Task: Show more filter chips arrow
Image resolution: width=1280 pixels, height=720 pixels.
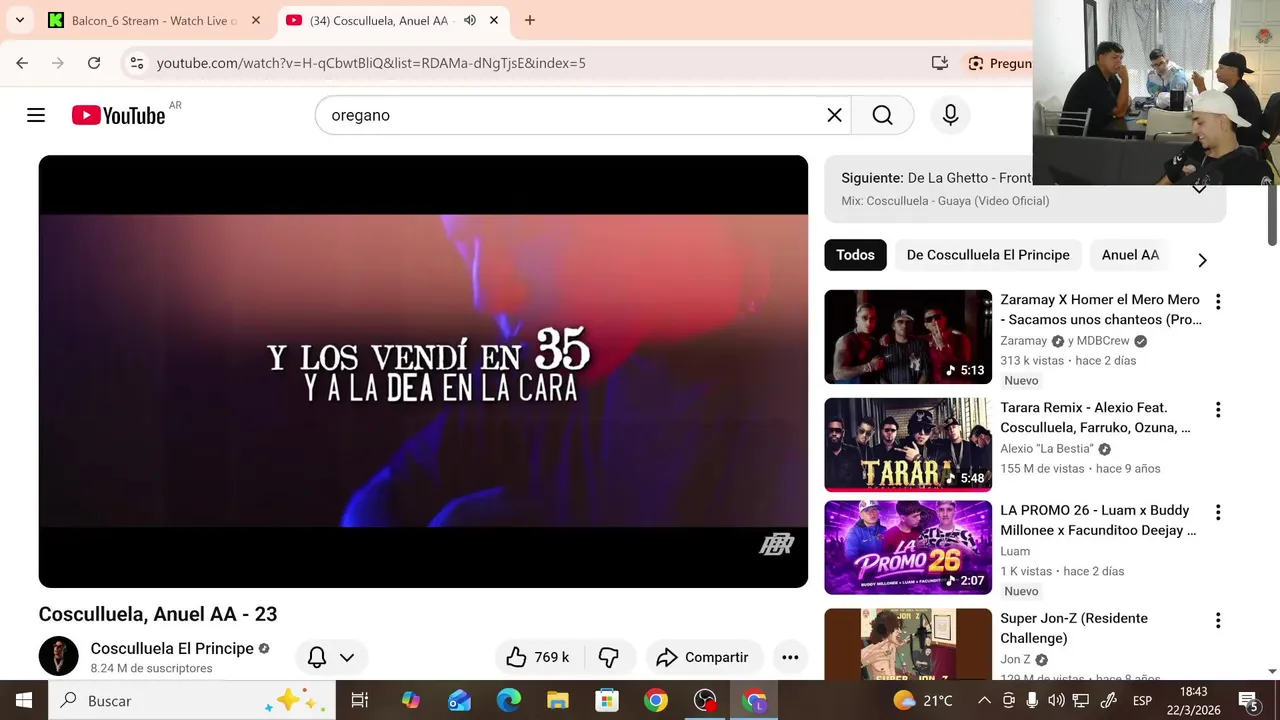Action: coord(1202,260)
